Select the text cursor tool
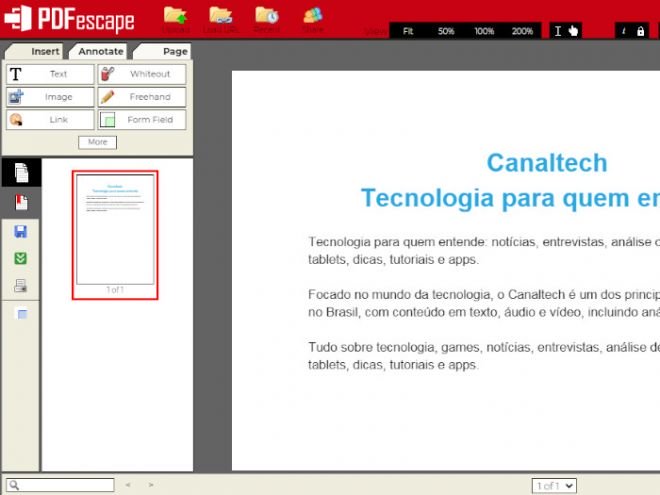The width and height of the screenshot is (660, 495). [558, 31]
